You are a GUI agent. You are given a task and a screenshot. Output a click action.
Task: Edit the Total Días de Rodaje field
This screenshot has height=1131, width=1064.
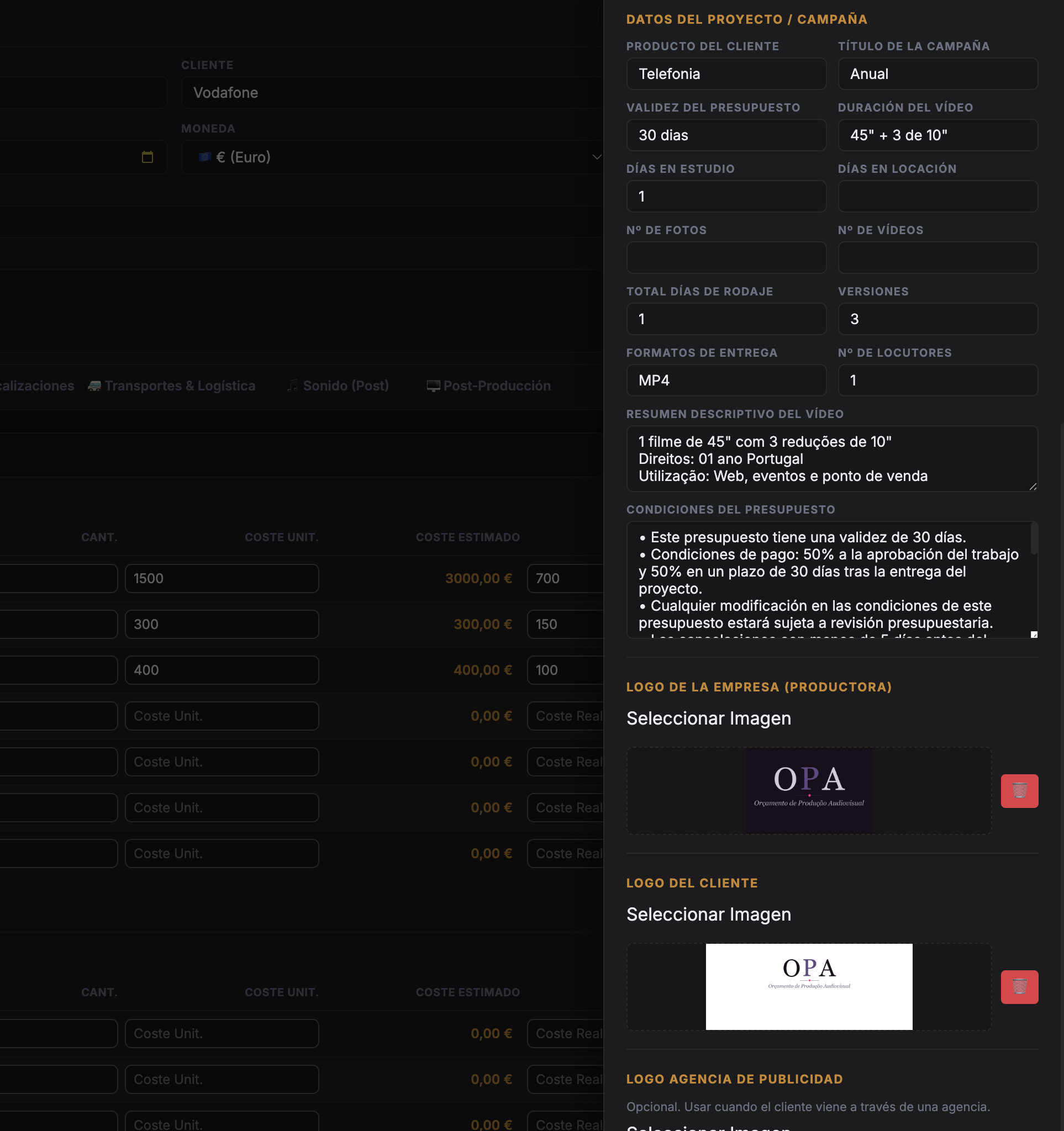point(726,319)
